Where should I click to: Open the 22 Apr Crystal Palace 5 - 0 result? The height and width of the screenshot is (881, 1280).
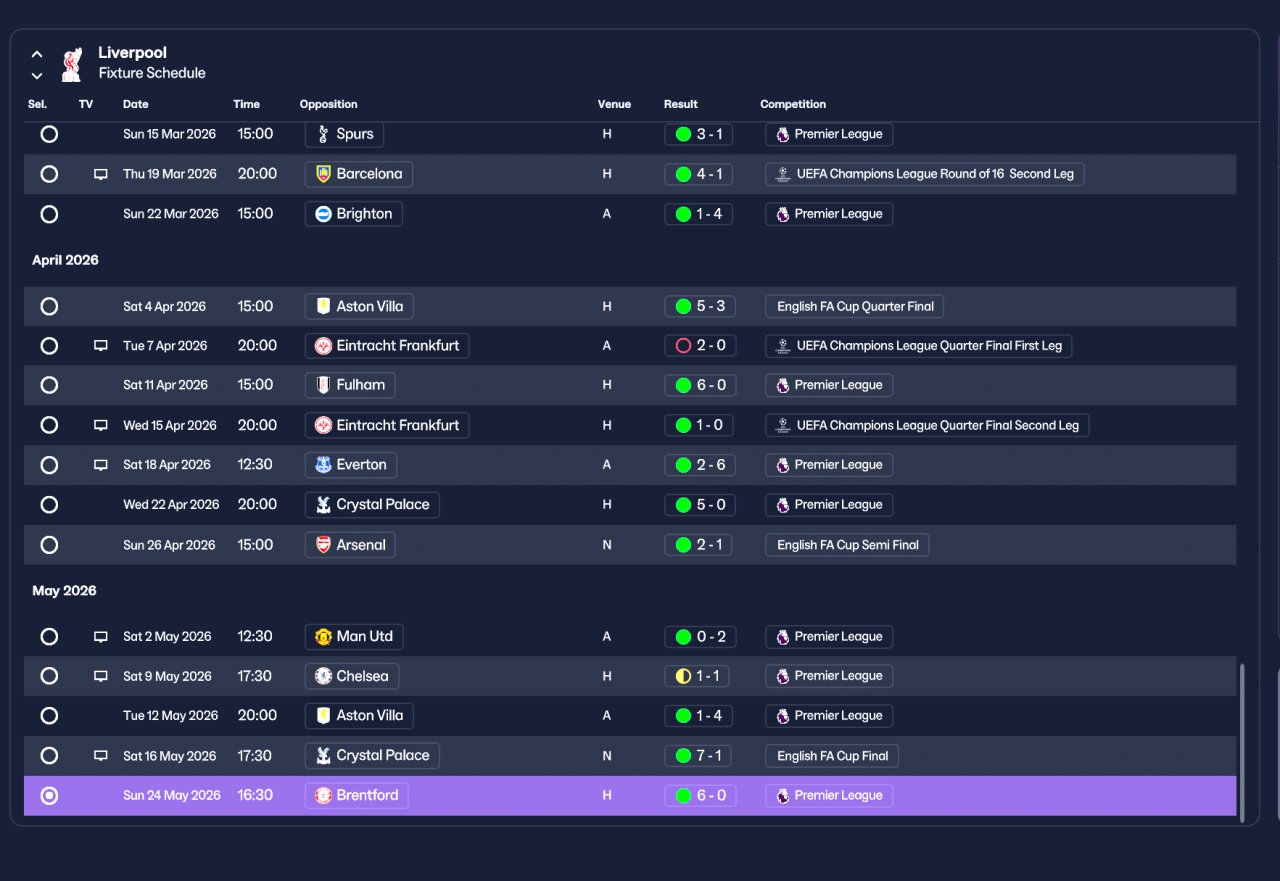pos(698,505)
